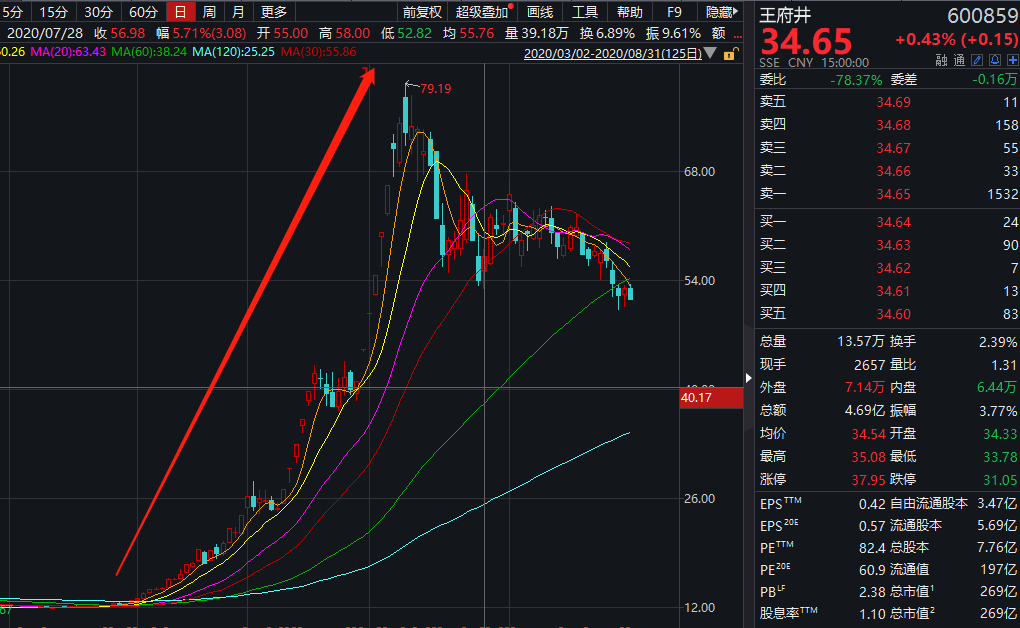Click the 卖五 price 34.69
This screenshot has width=1020, height=628.
click(x=893, y=102)
